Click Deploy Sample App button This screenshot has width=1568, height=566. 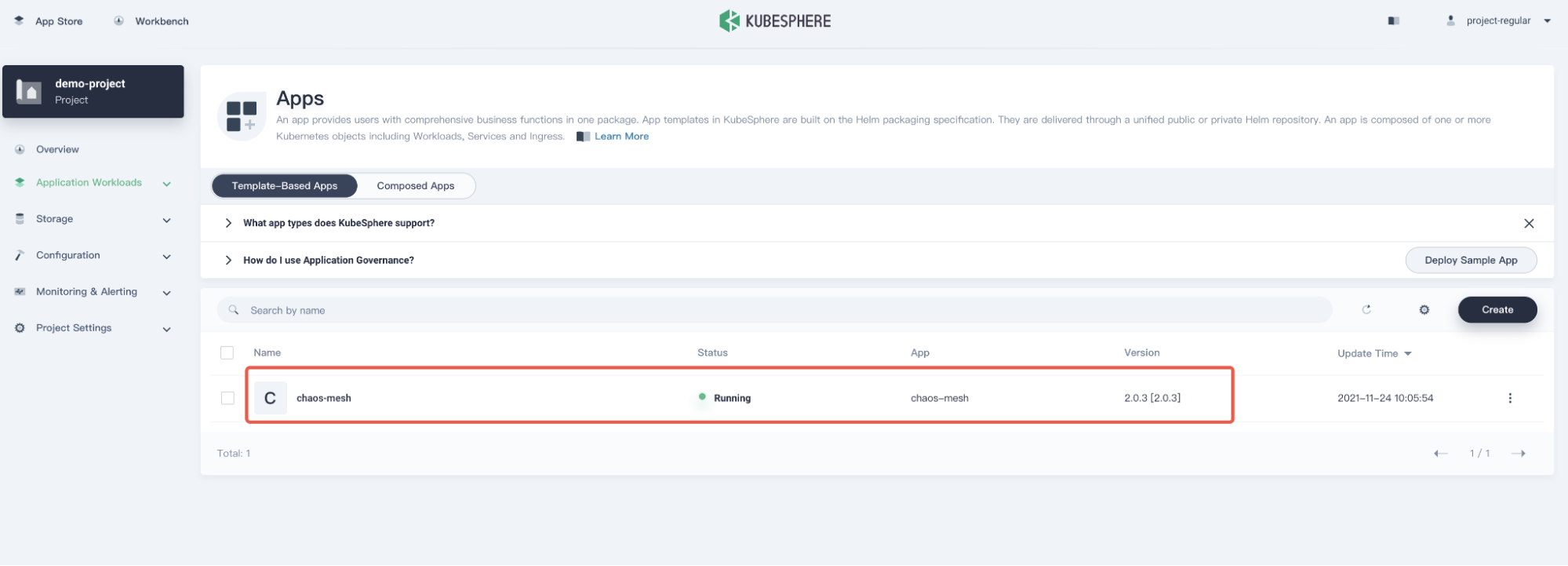(x=1470, y=261)
